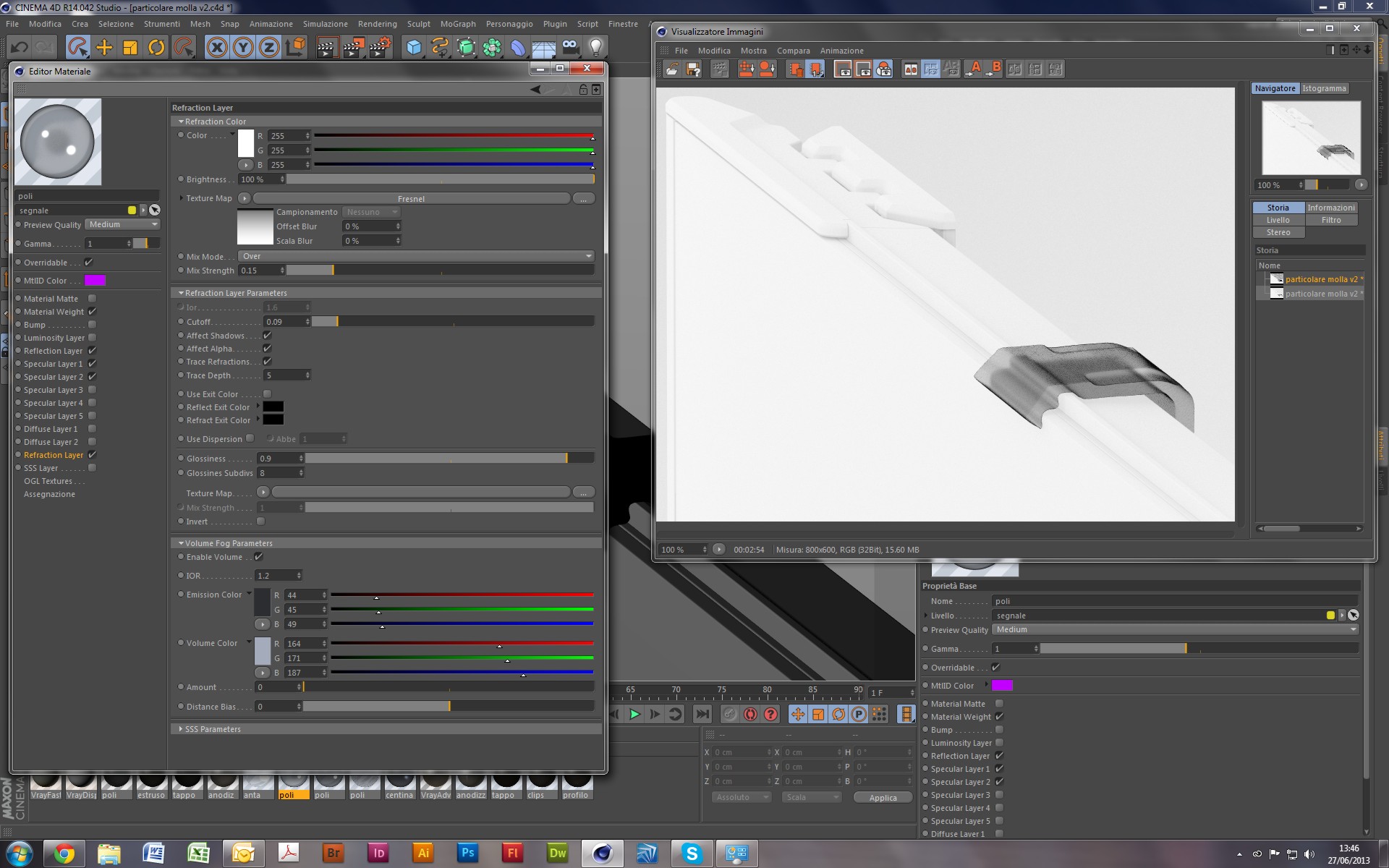Open the Rendering menu
1389x868 pixels.
(377, 24)
